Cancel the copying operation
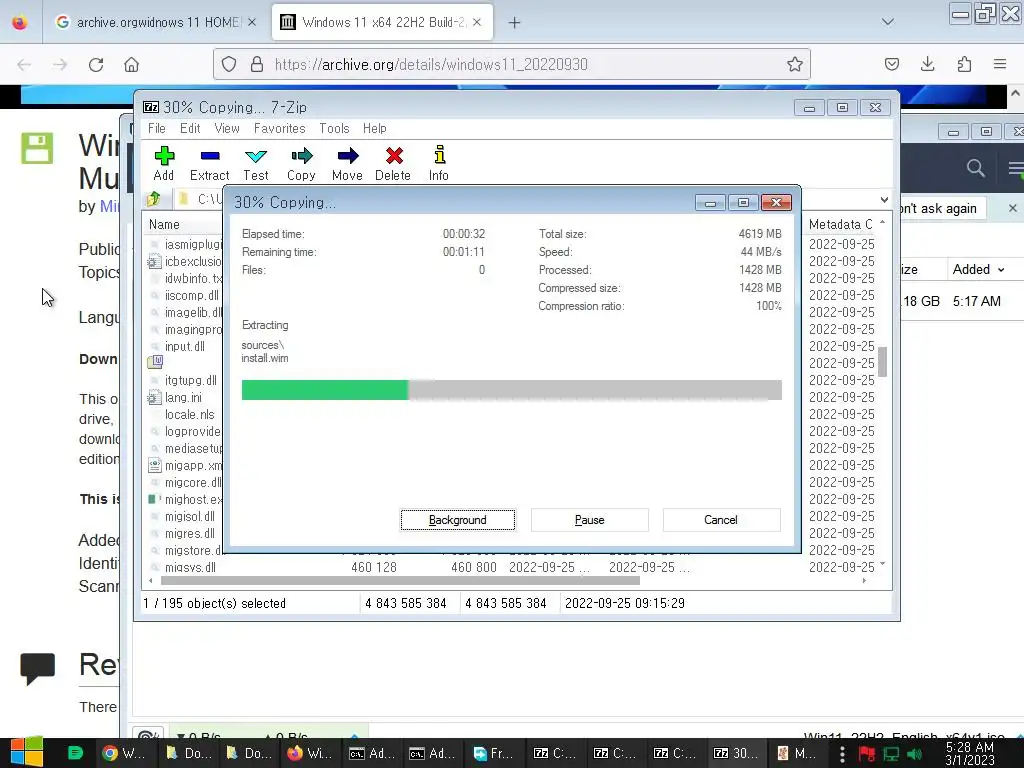 click(721, 520)
